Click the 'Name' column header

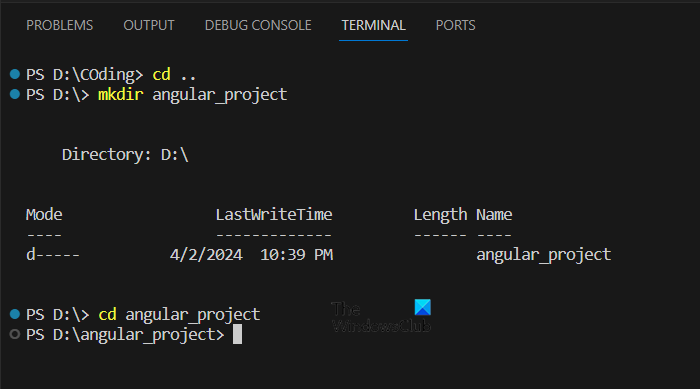point(494,214)
